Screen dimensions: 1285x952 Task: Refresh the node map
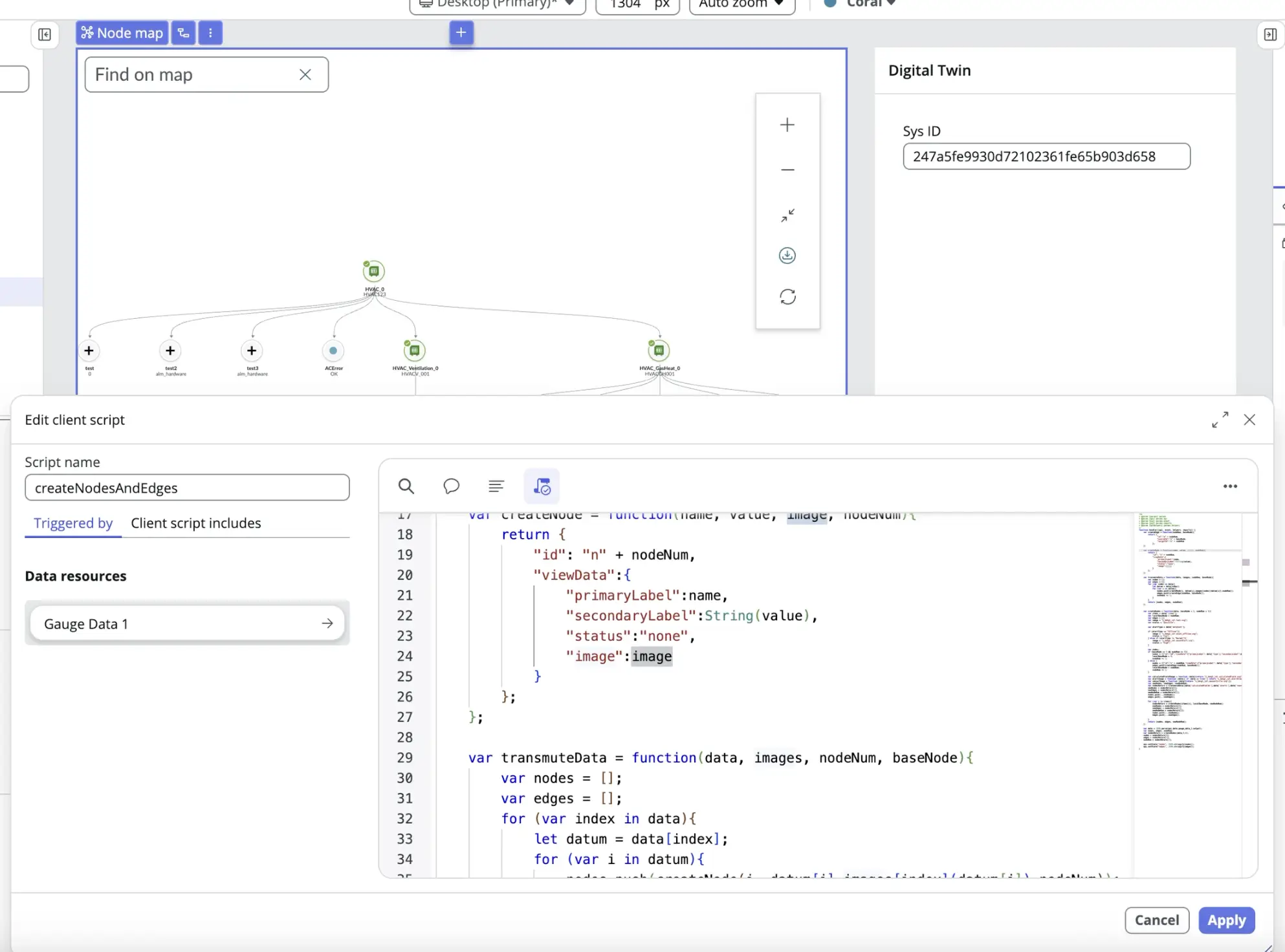click(x=787, y=297)
